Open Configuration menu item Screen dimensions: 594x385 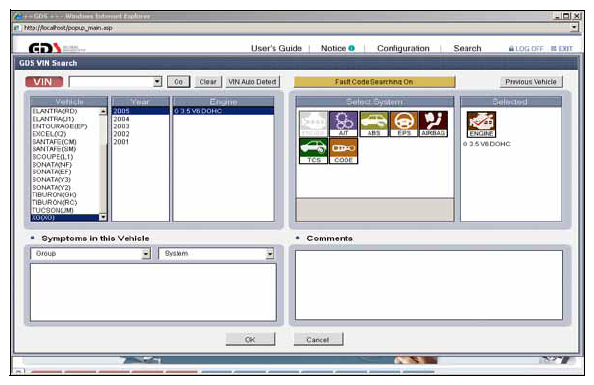[403, 49]
